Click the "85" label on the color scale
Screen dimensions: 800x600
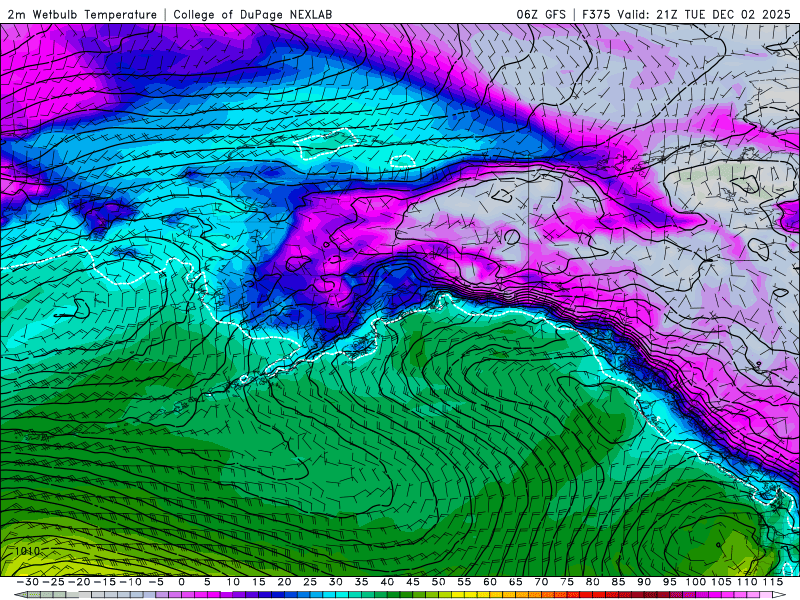pyautogui.click(x=618, y=582)
